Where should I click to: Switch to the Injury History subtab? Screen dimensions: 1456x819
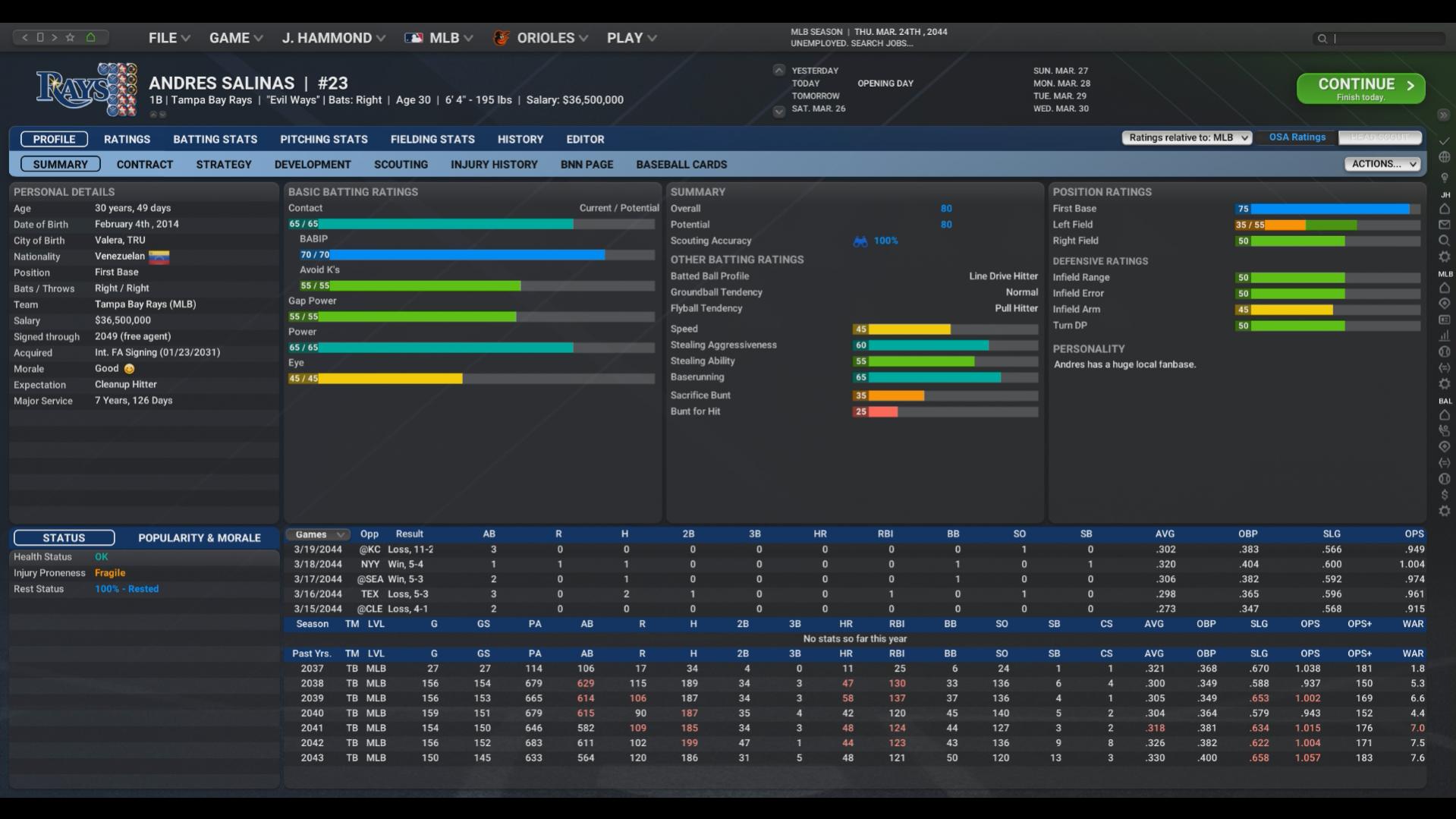pyautogui.click(x=493, y=165)
